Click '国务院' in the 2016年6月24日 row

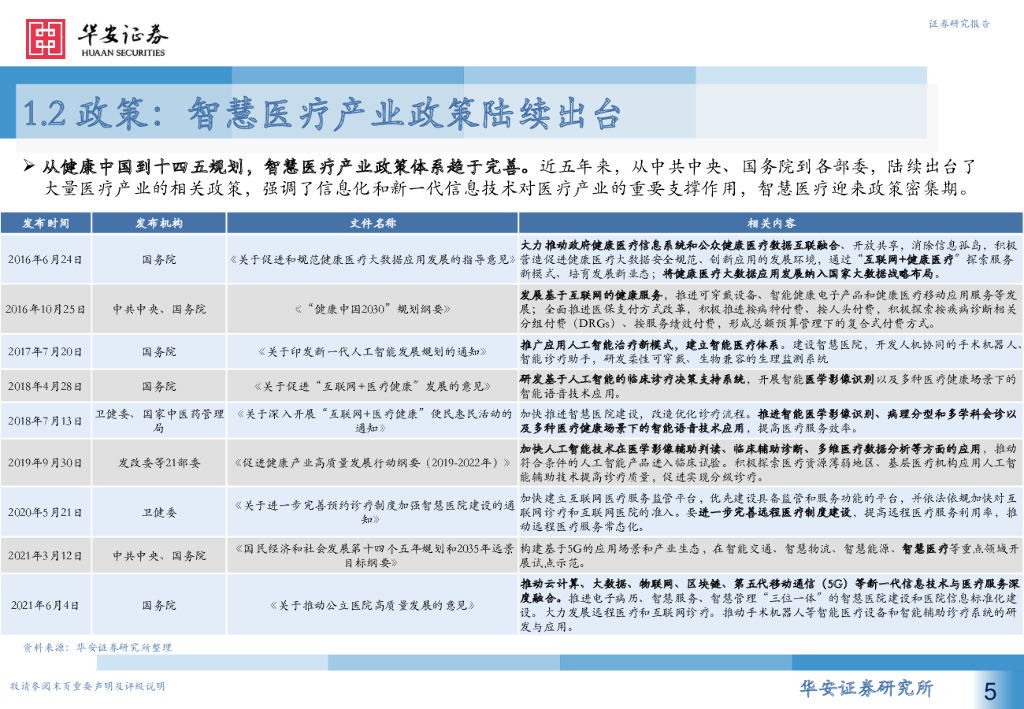coord(159,260)
